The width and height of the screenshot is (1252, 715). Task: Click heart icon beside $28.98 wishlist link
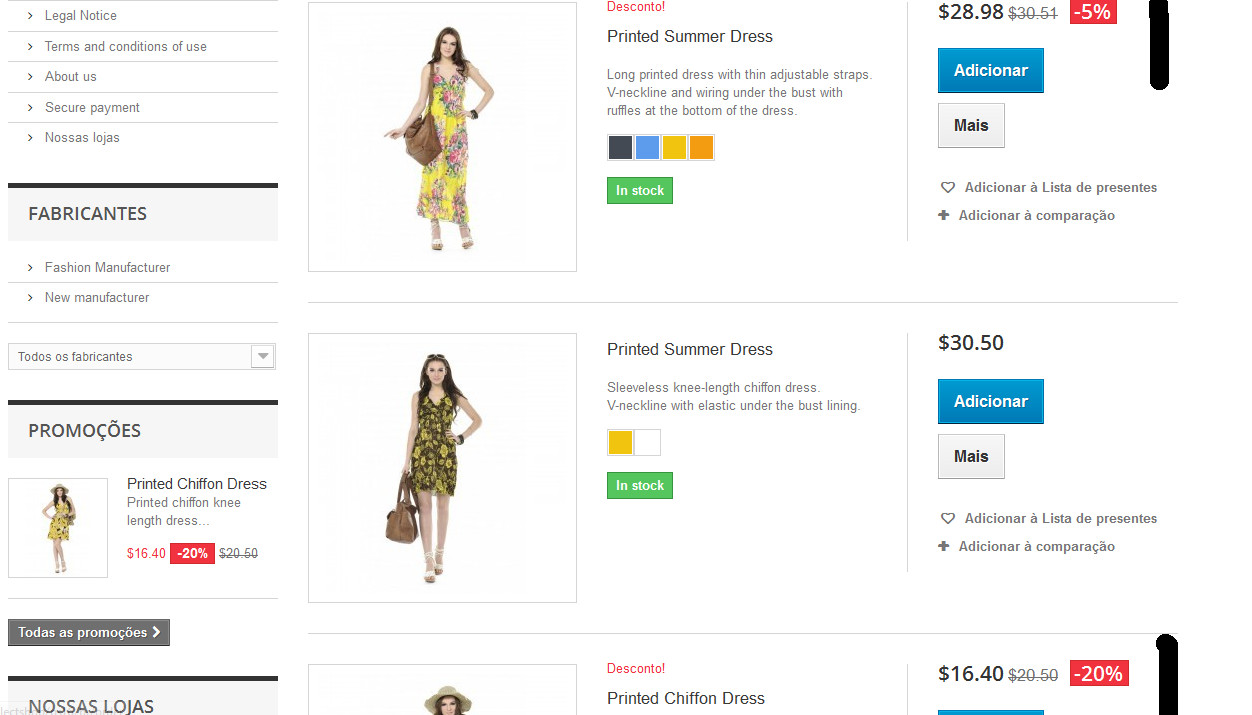[948, 188]
